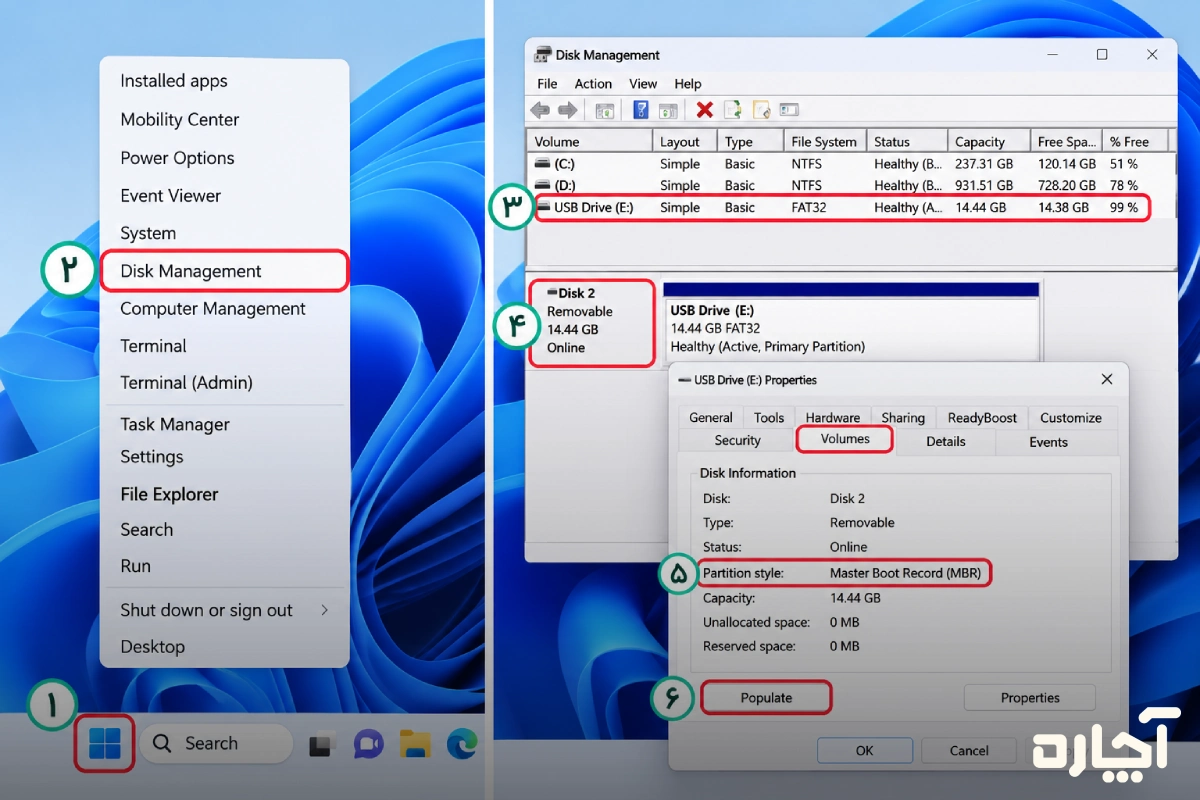The height and width of the screenshot is (800, 1200).
Task: Toggle the Show/Hide Action Pane toolbar icon
Action: point(668,110)
